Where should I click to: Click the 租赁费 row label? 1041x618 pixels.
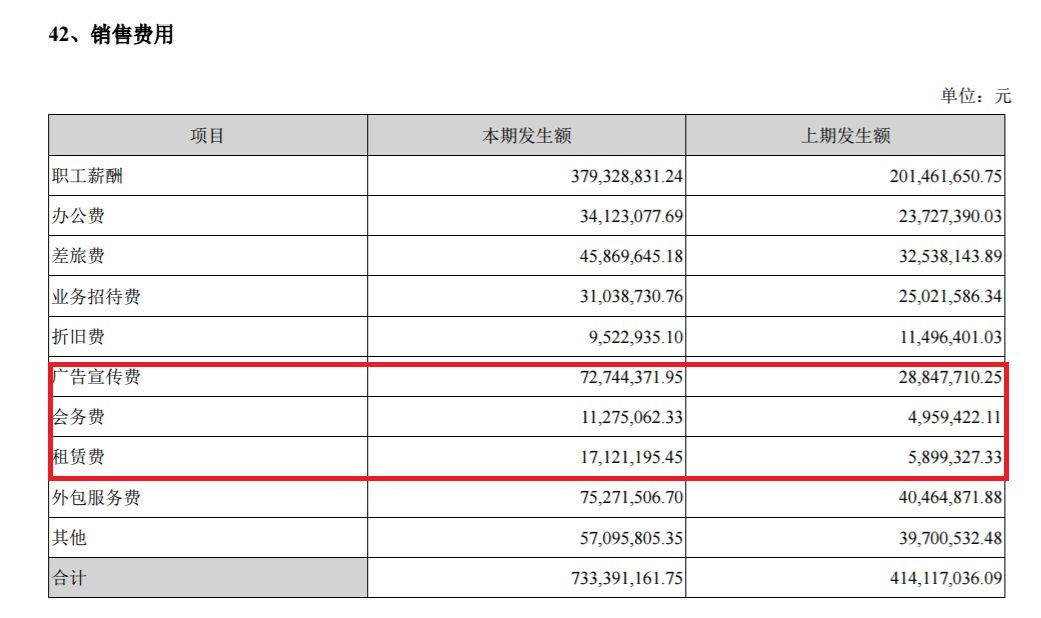78,458
